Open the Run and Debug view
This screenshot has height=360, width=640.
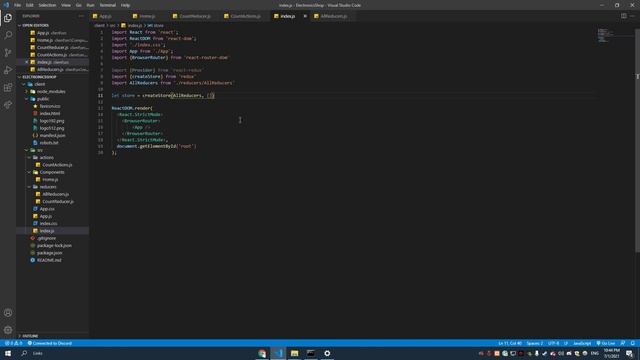tap(8, 70)
